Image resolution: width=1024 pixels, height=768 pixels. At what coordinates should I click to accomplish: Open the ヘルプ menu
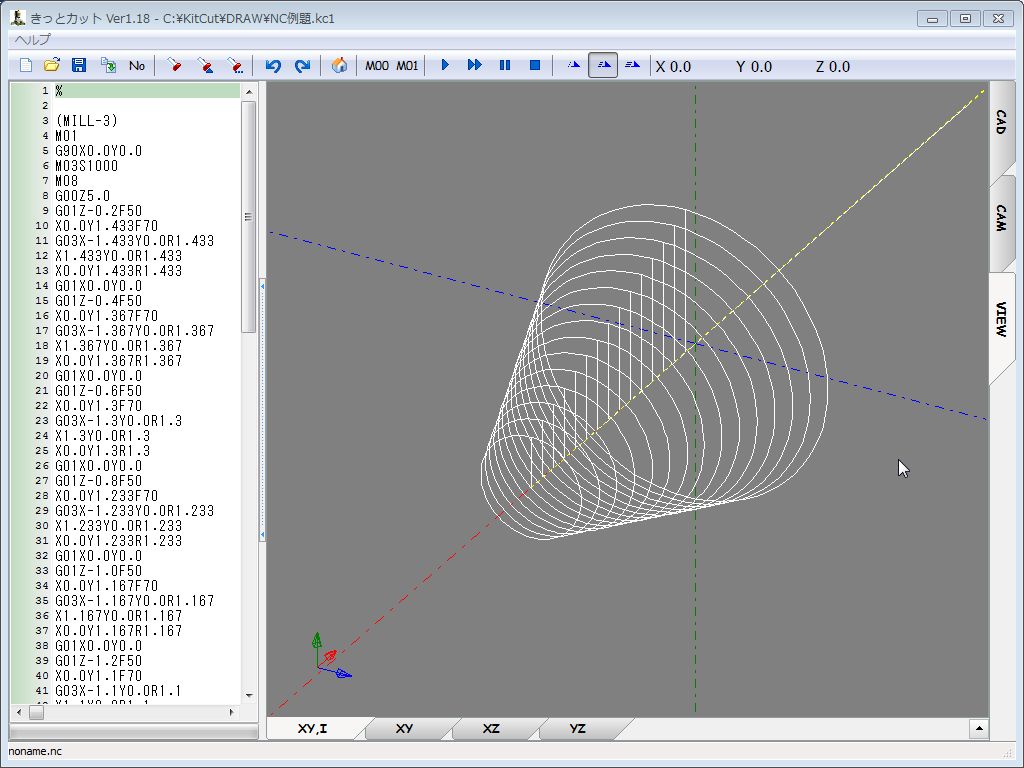(x=33, y=40)
